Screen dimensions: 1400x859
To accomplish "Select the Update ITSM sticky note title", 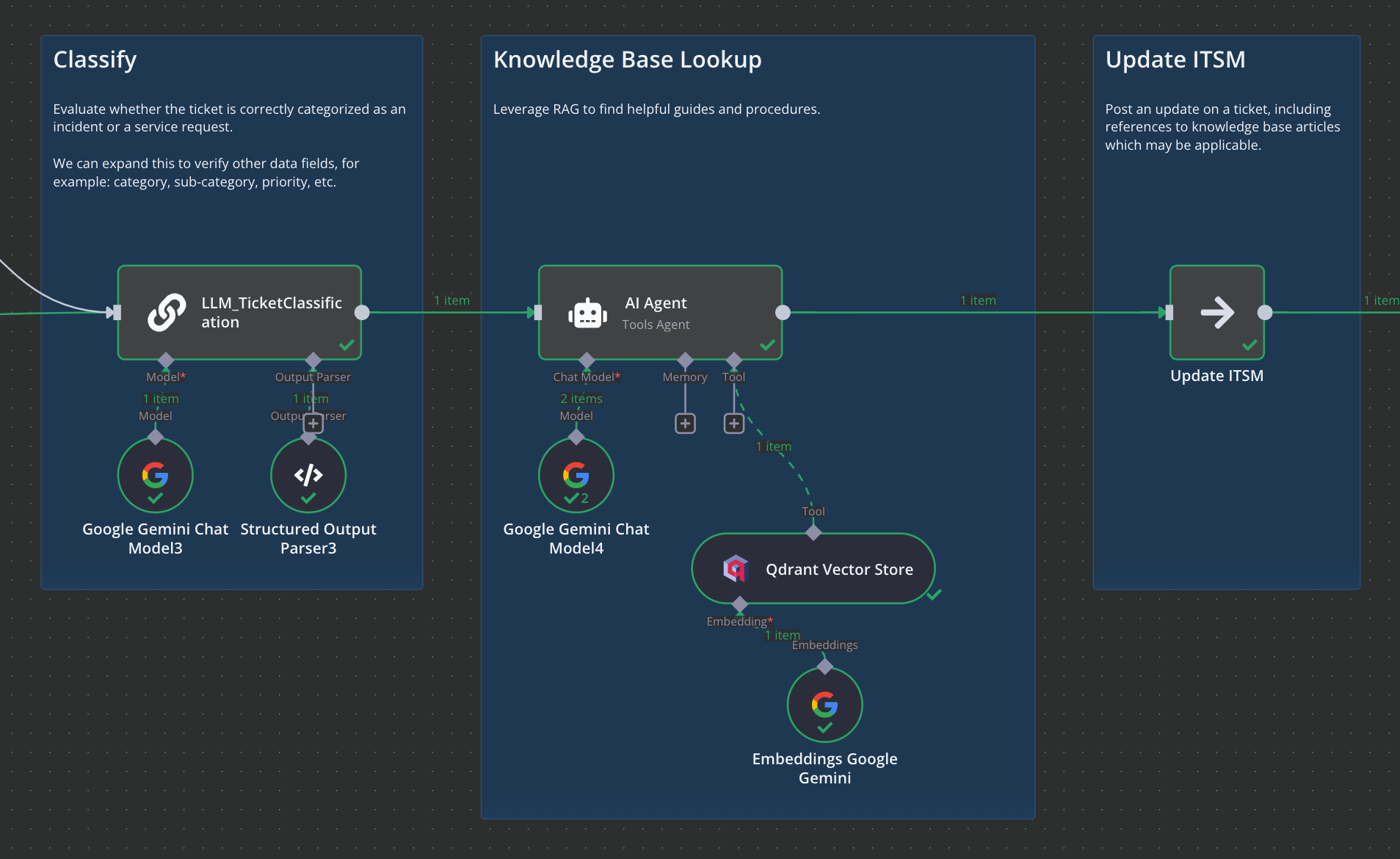I will [x=1175, y=59].
